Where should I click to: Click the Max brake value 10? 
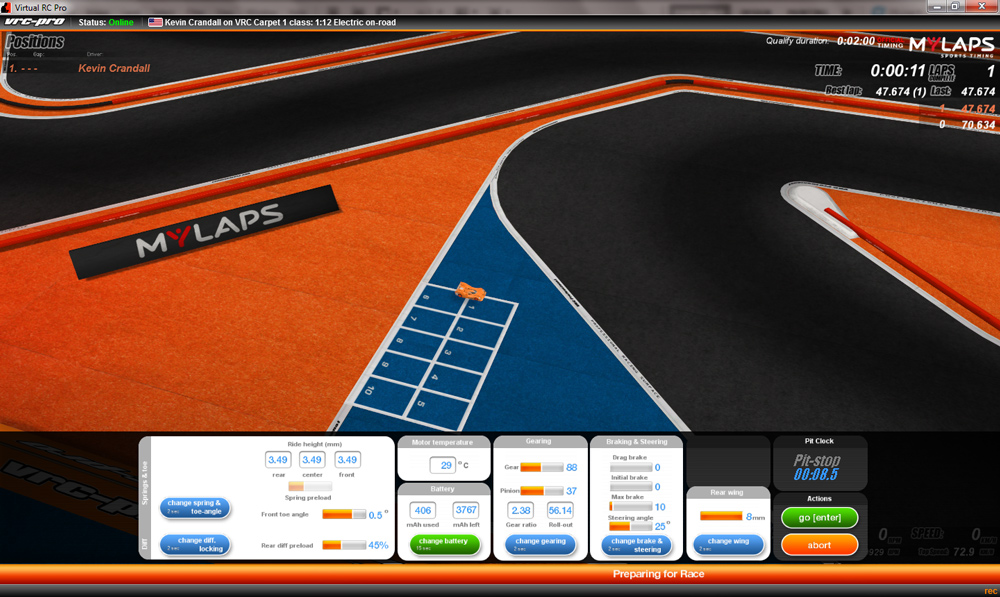pos(660,507)
